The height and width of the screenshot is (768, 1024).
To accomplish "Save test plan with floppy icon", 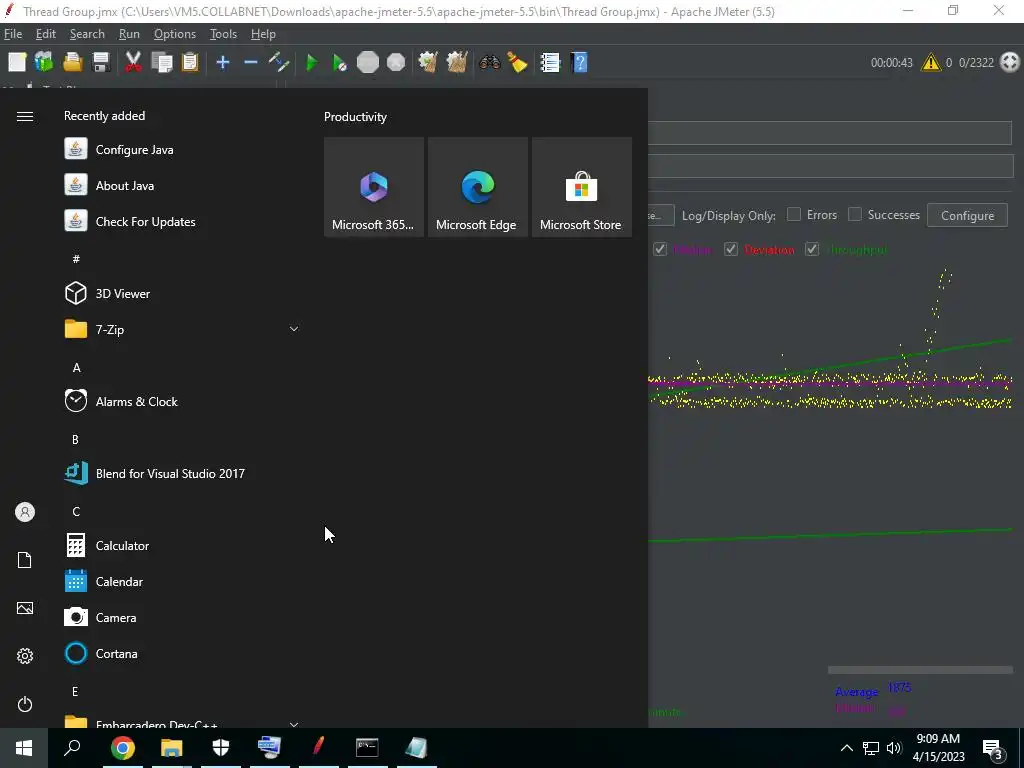I will pyautogui.click(x=101, y=63).
